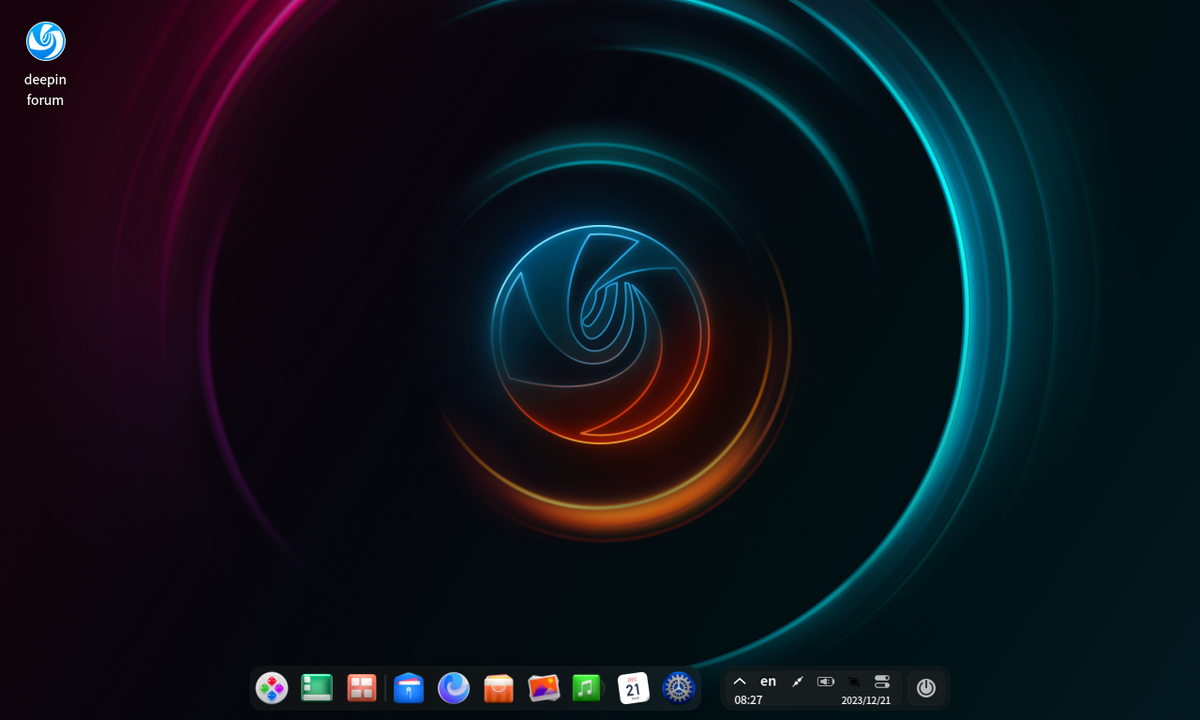Open Multitasking View in the dock
This screenshot has width=1200, height=720.
tap(360, 688)
